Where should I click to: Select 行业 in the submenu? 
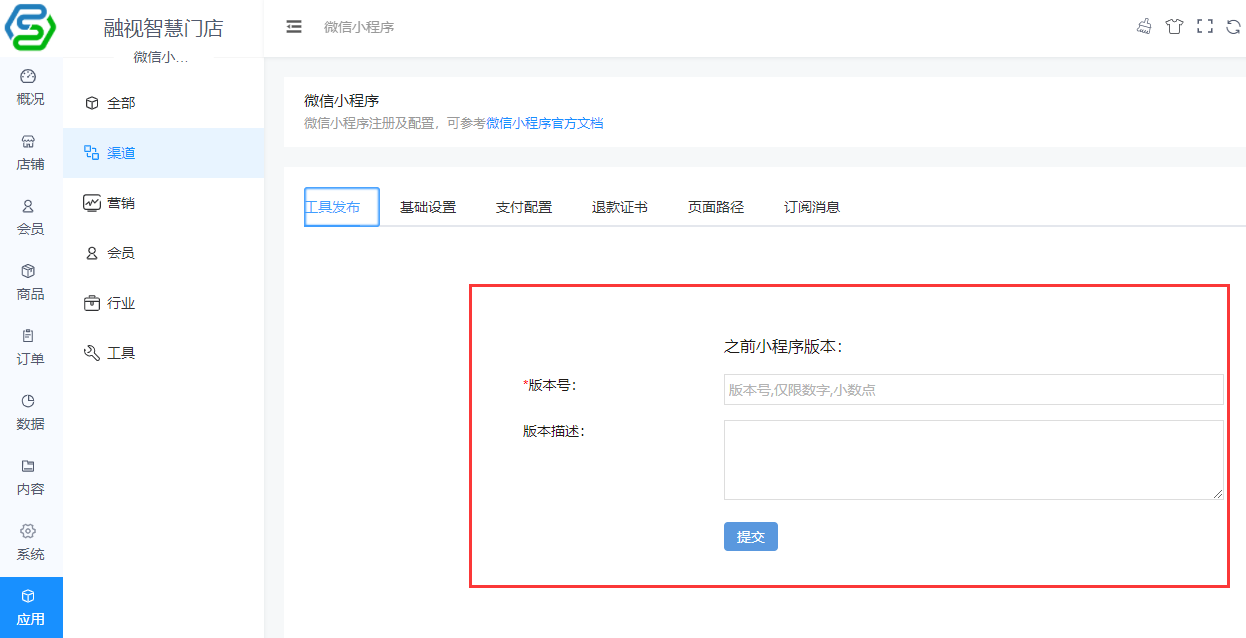[163, 303]
